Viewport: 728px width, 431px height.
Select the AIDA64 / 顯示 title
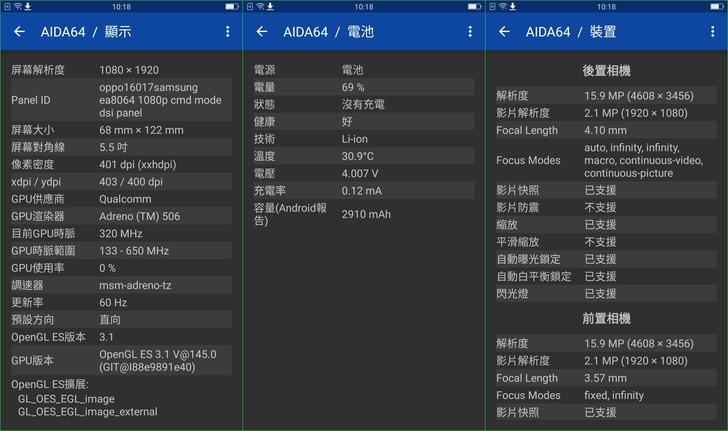86,32
